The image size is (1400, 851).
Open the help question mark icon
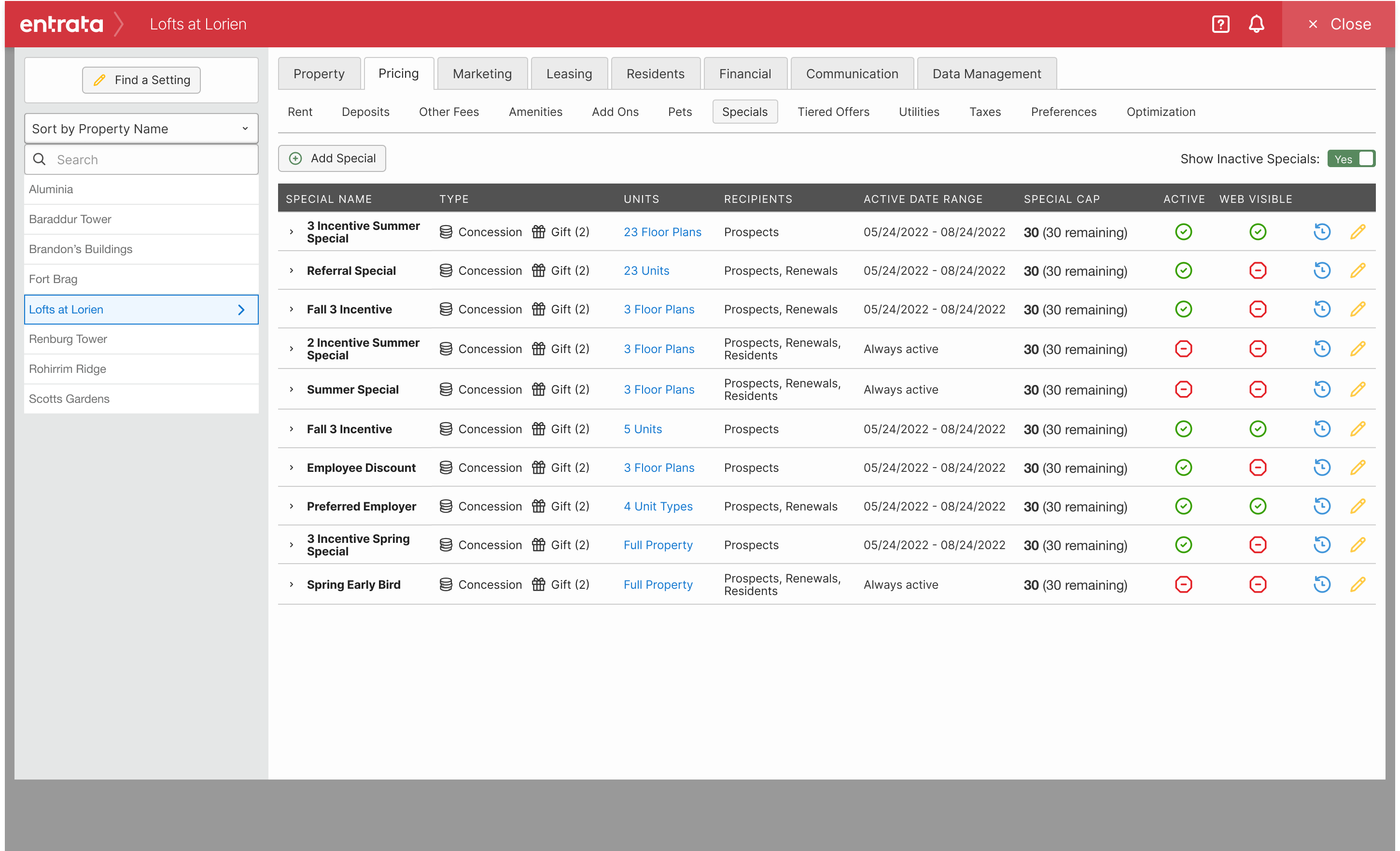pos(1220,24)
